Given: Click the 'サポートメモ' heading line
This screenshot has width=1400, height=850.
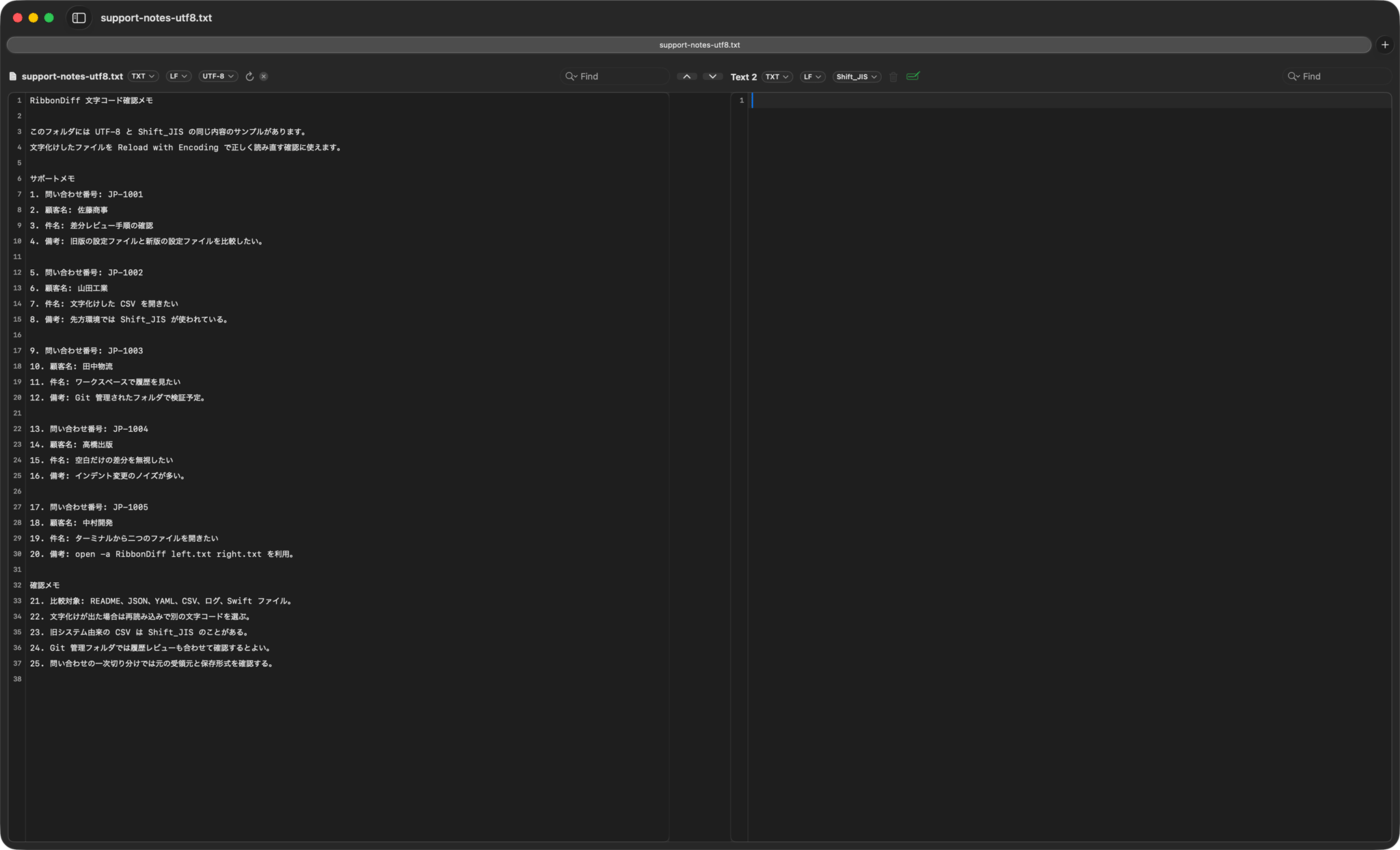Looking at the screenshot, I should pyautogui.click(x=52, y=178).
